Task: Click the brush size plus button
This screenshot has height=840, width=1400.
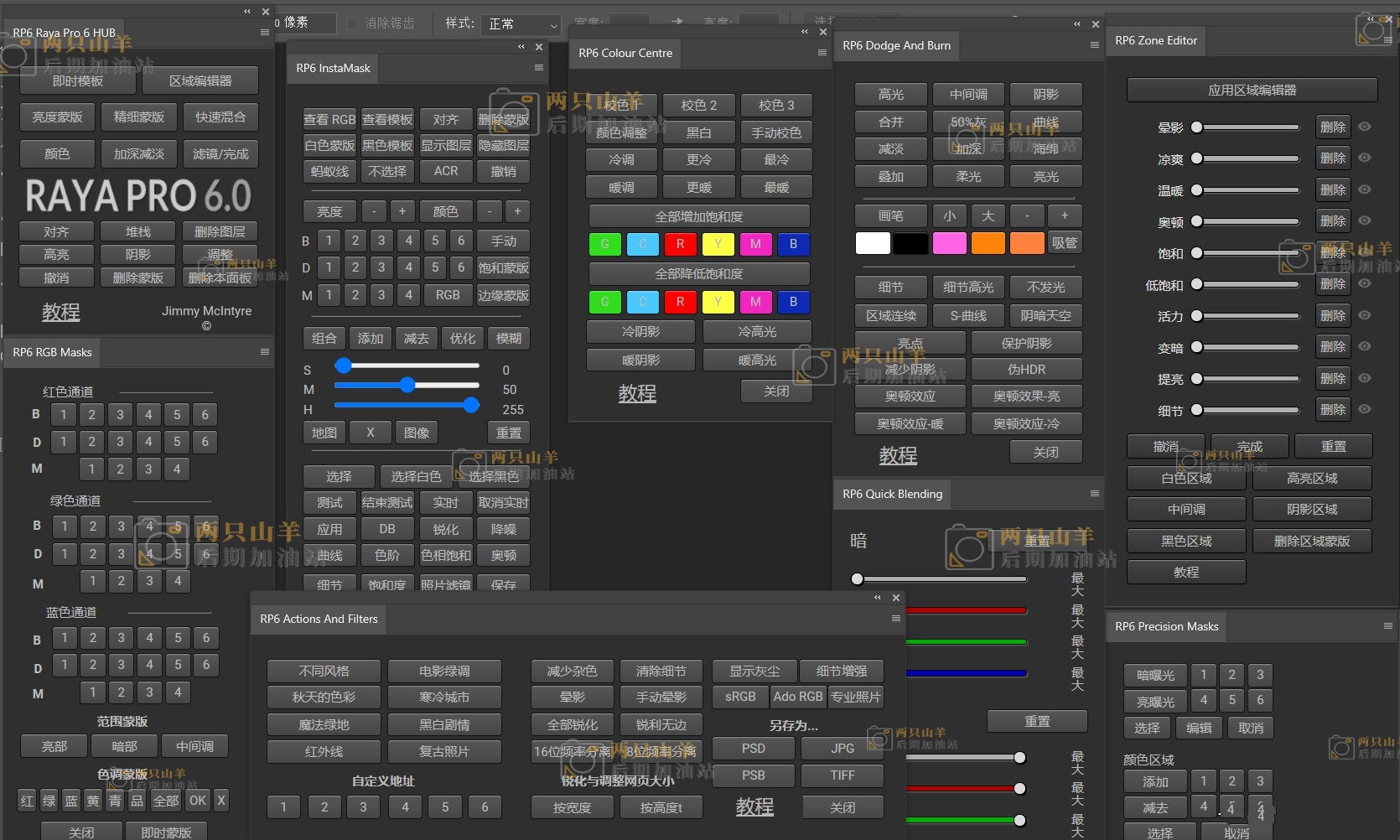Action: [x=1065, y=215]
